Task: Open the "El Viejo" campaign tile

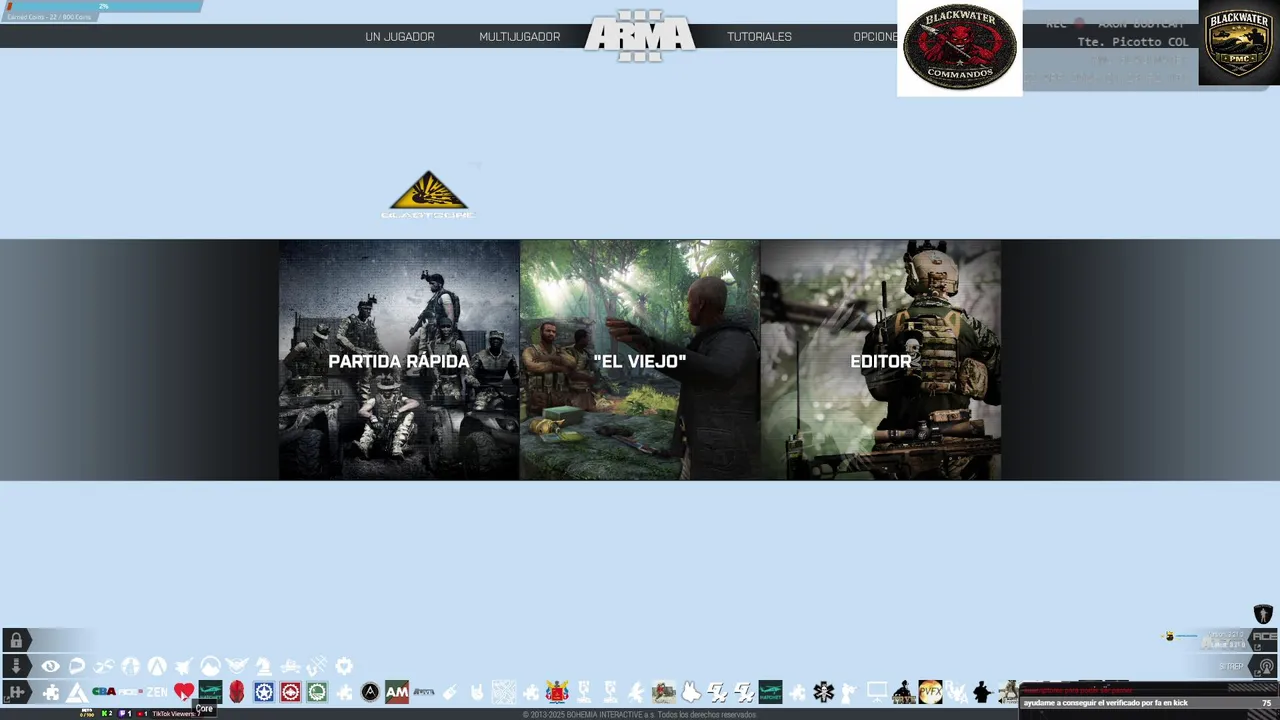Action: pyautogui.click(x=640, y=360)
